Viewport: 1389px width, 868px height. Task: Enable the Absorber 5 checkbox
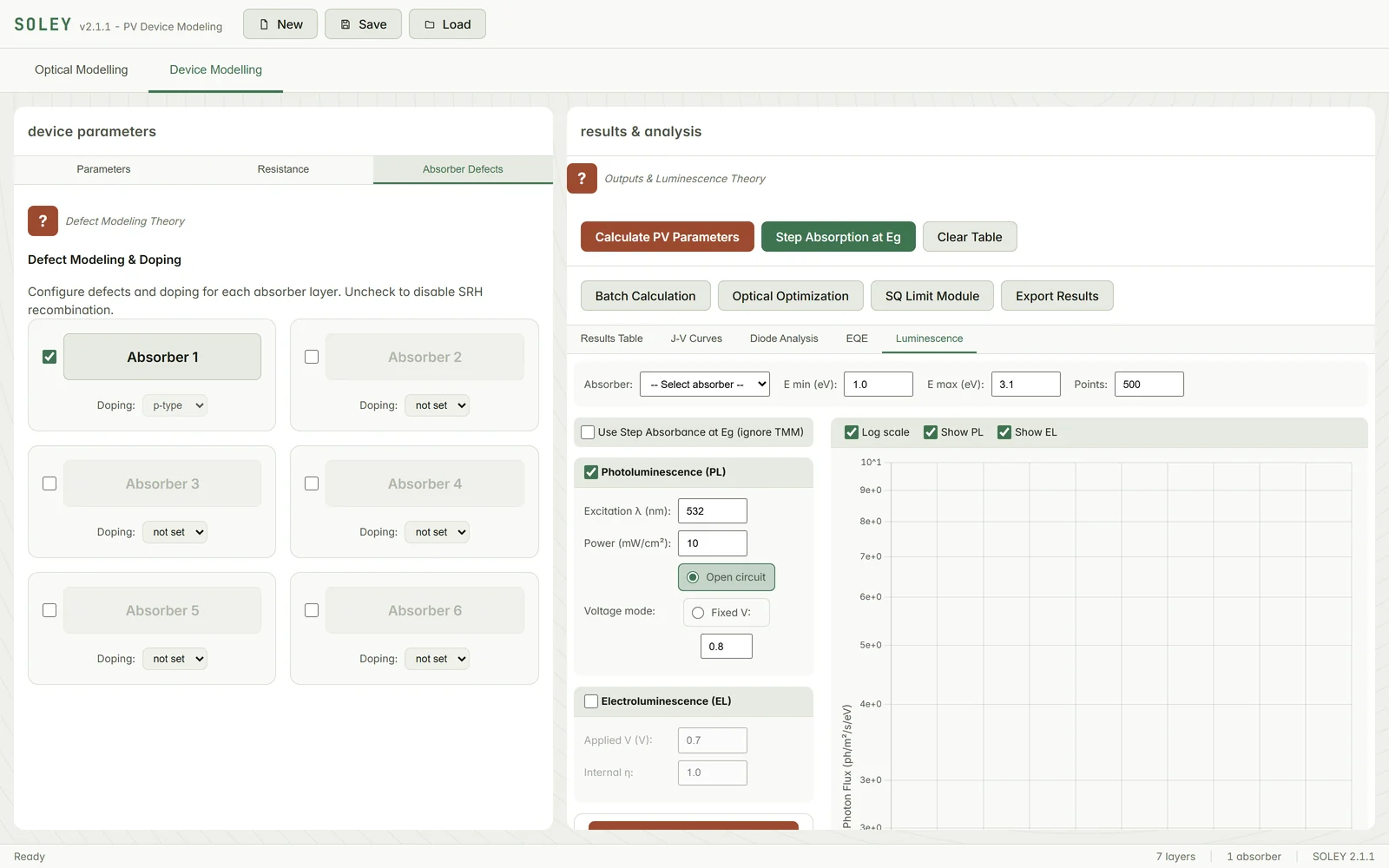49,610
